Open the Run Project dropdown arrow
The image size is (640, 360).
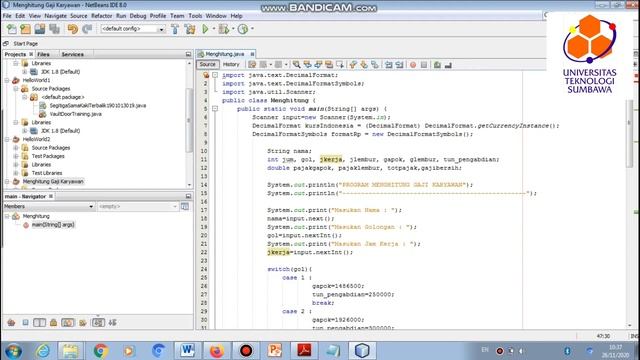pos(213,29)
